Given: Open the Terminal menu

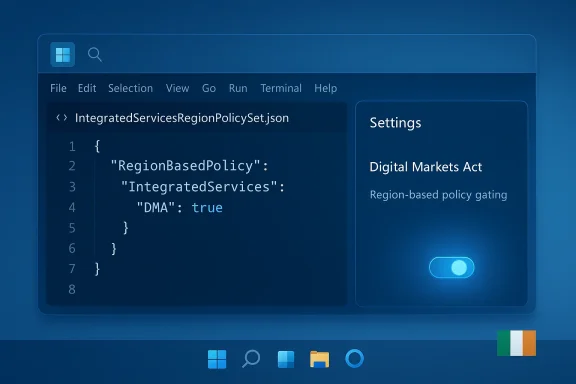Looking at the screenshot, I should pyautogui.click(x=281, y=88).
